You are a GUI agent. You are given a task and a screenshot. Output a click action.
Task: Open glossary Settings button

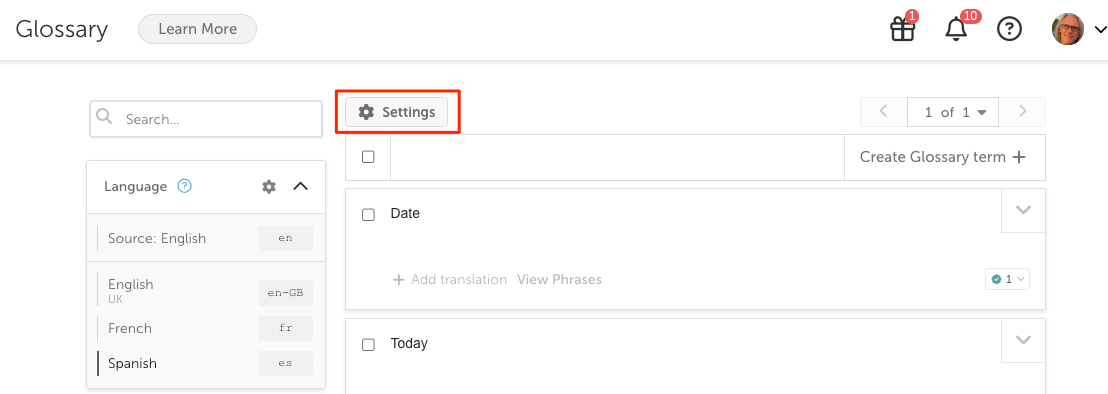[396, 112]
